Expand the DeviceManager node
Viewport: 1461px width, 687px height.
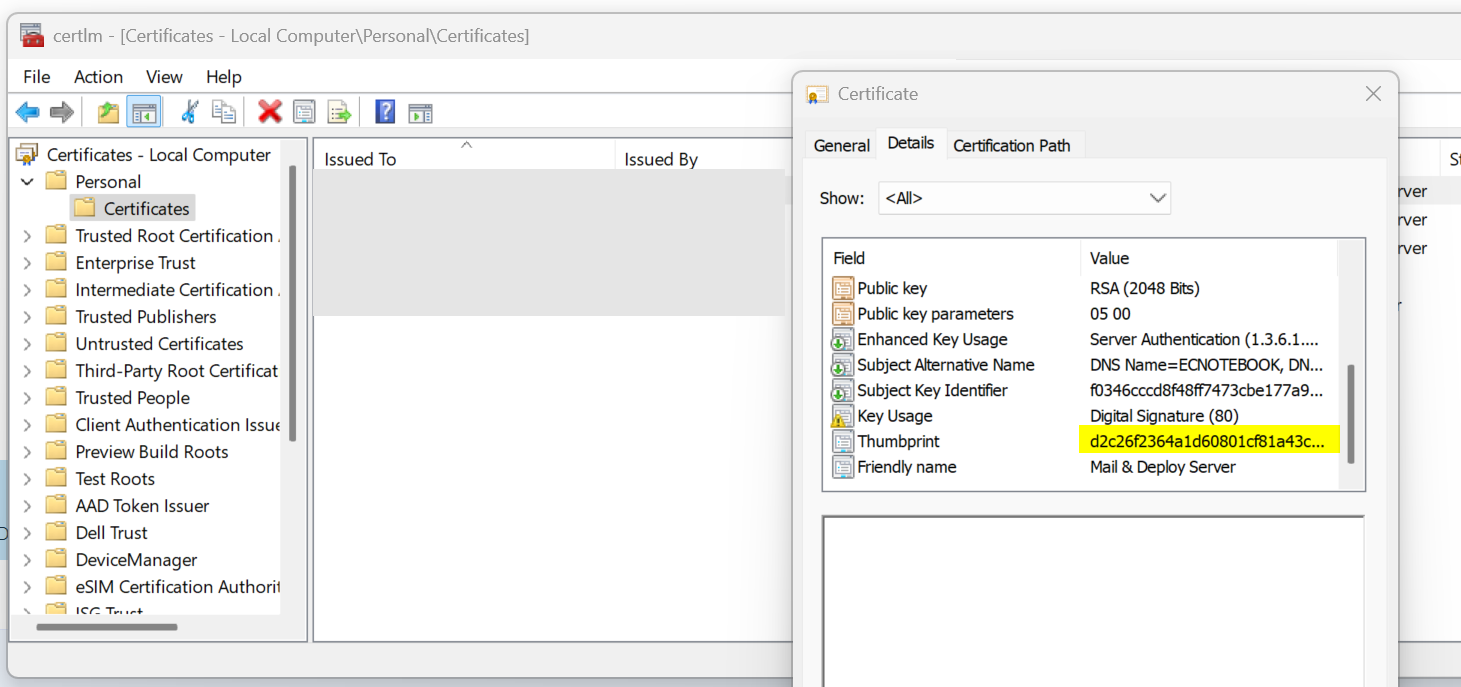(x=27, y=560)
